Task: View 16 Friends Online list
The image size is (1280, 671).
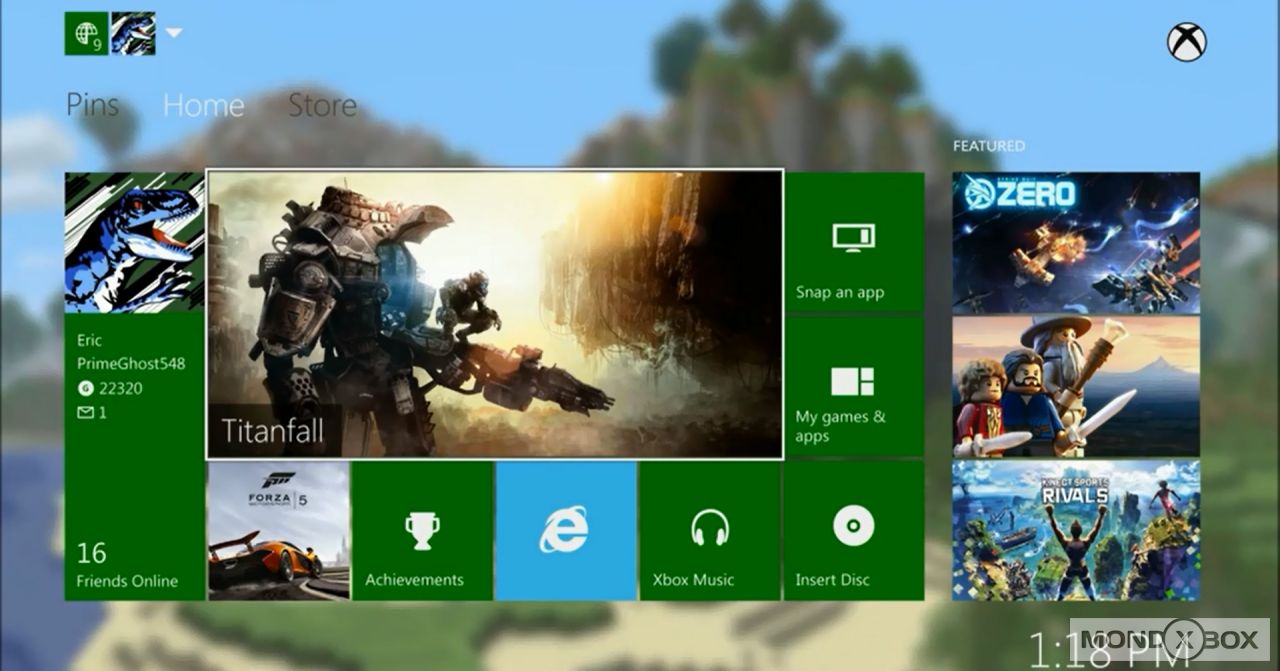Action: coord(127,565)
